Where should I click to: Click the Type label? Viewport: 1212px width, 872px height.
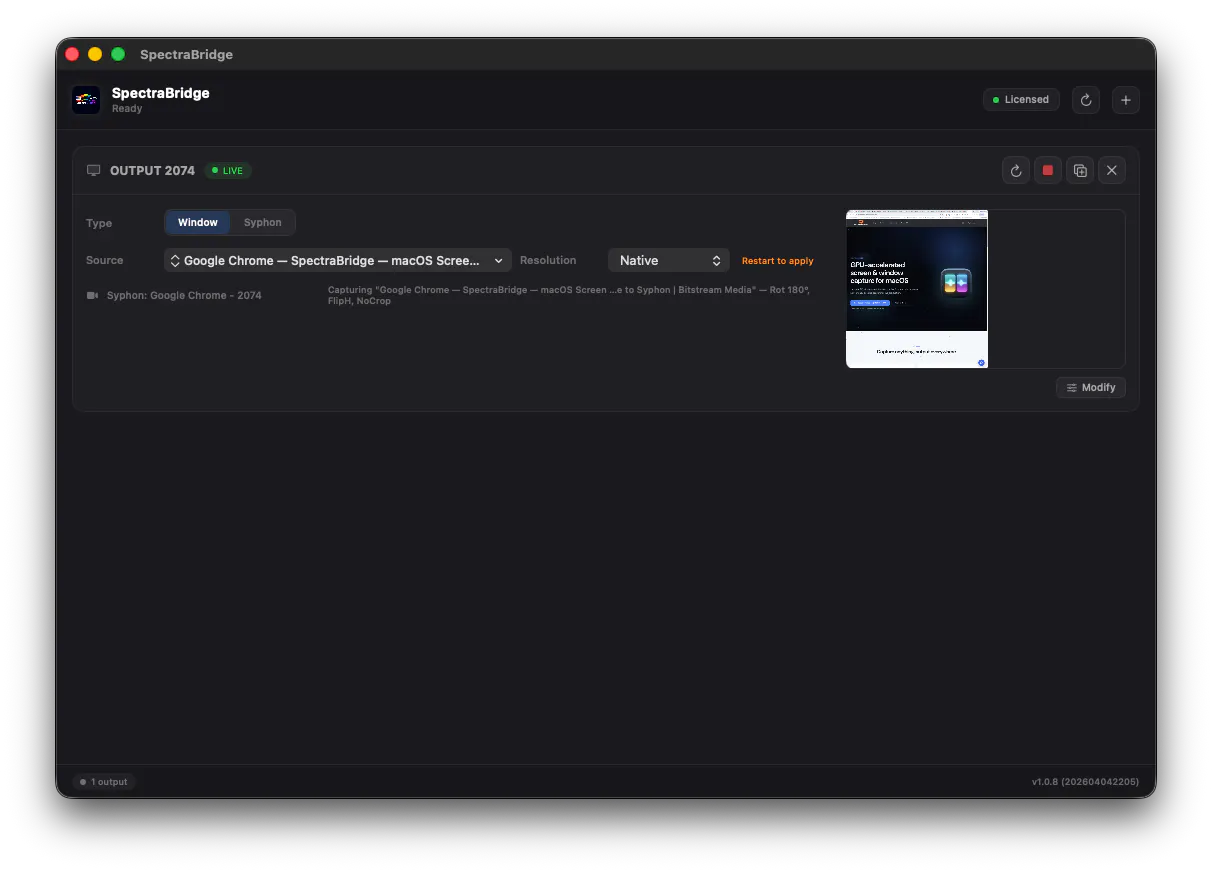(99, 224)
